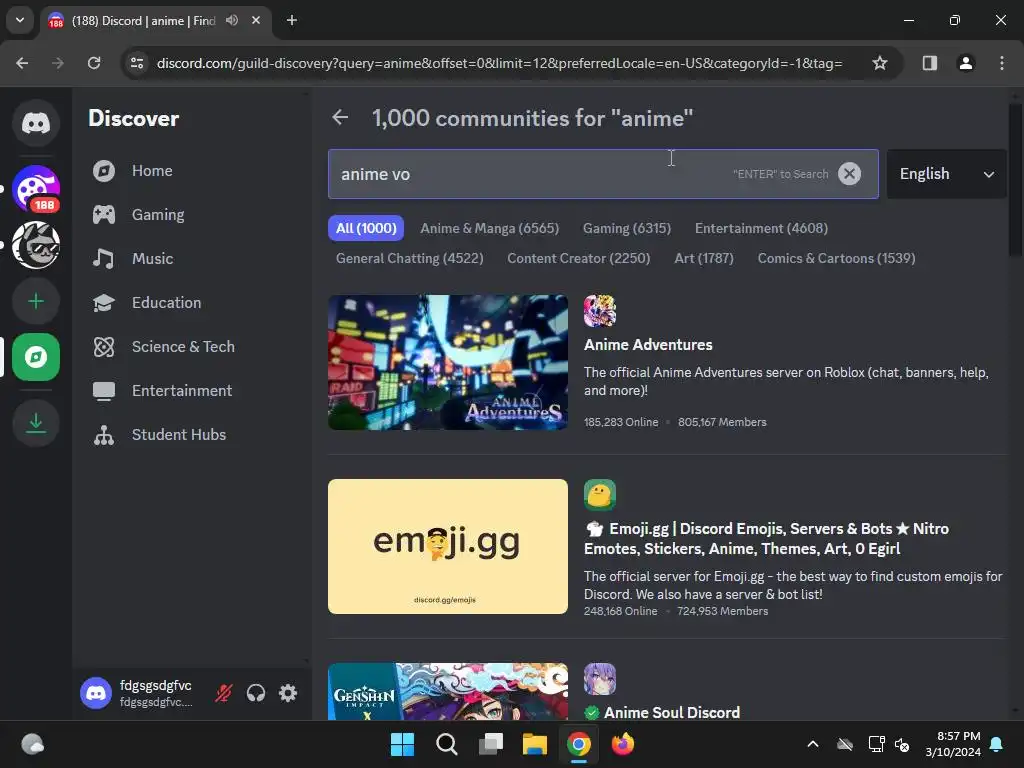Go to Home in Discover sidebar
This screenshot has width=1024, height=768.
(x=152, y=171)
